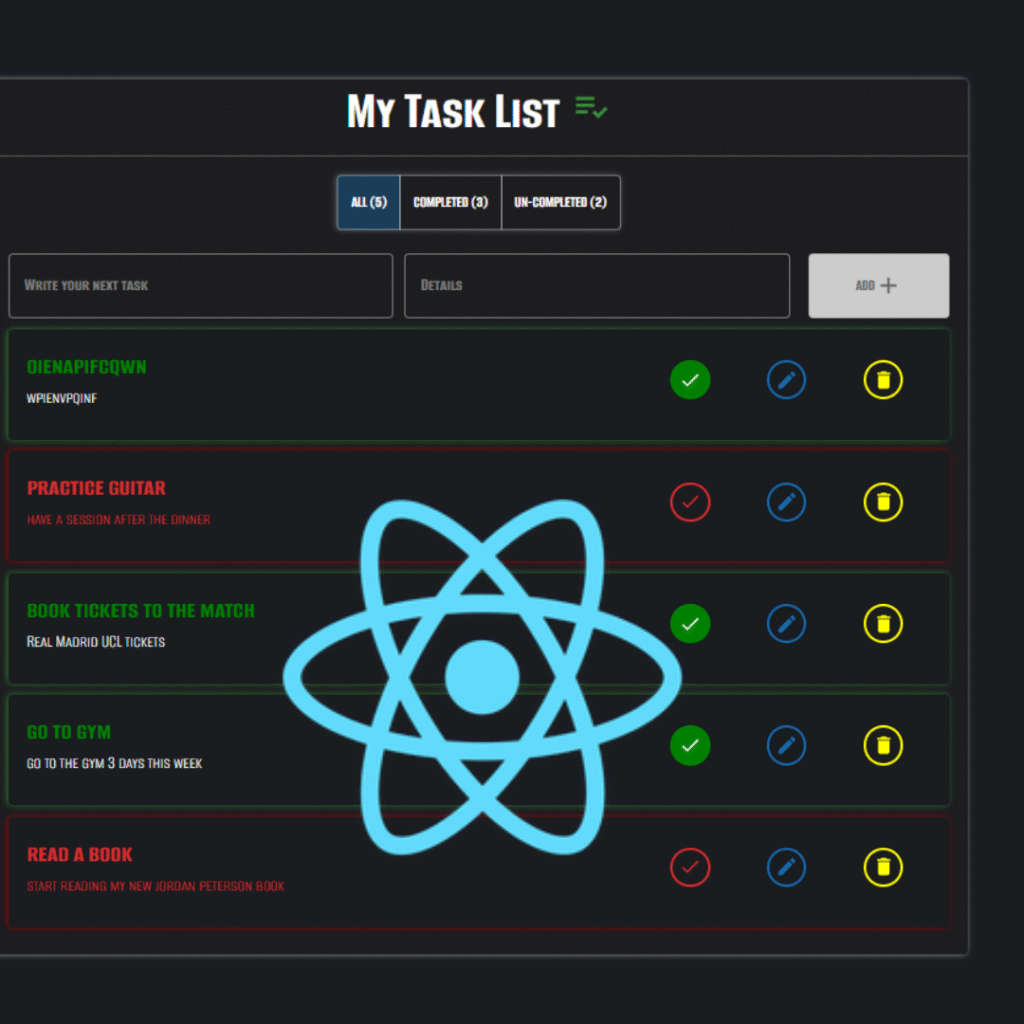Click the Read a Book title
Viewport: 1024px width, 1024px height.
79,854
